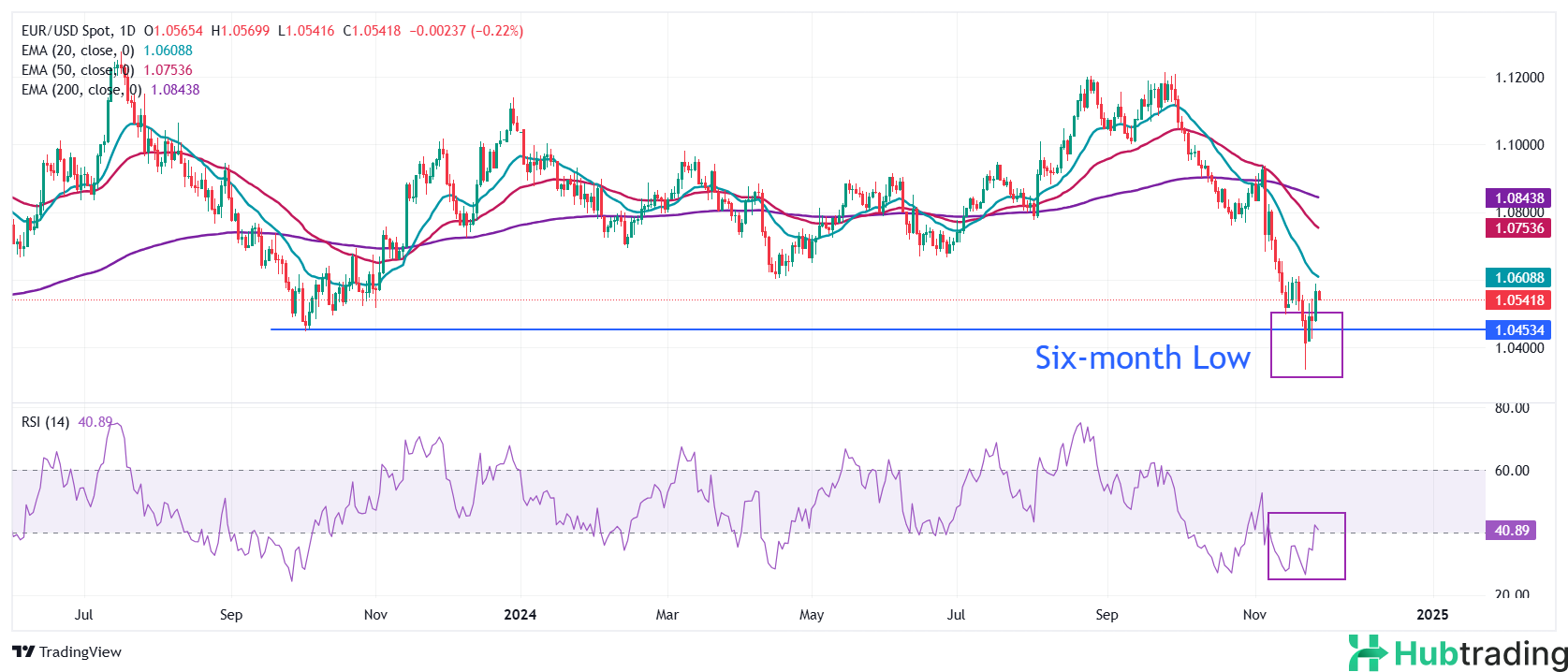
Task: Click the 2025 label on time axis
Action: pyautogui.click(x=1432, y=615)
